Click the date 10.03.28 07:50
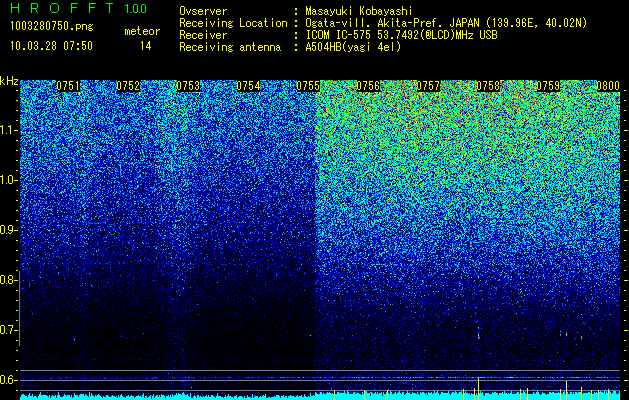The height and width of the screenshot is (400, 629). (51, 46)
